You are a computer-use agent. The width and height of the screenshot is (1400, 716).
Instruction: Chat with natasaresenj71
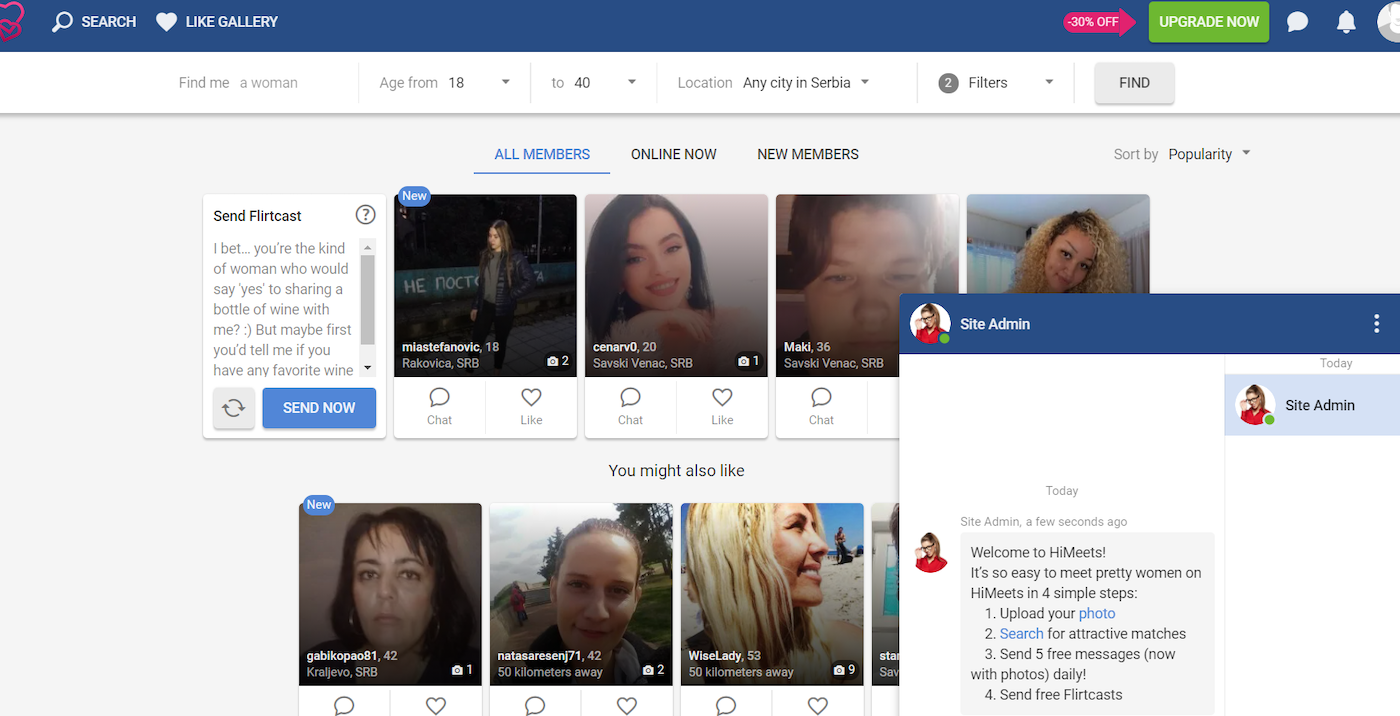[535, 704]
